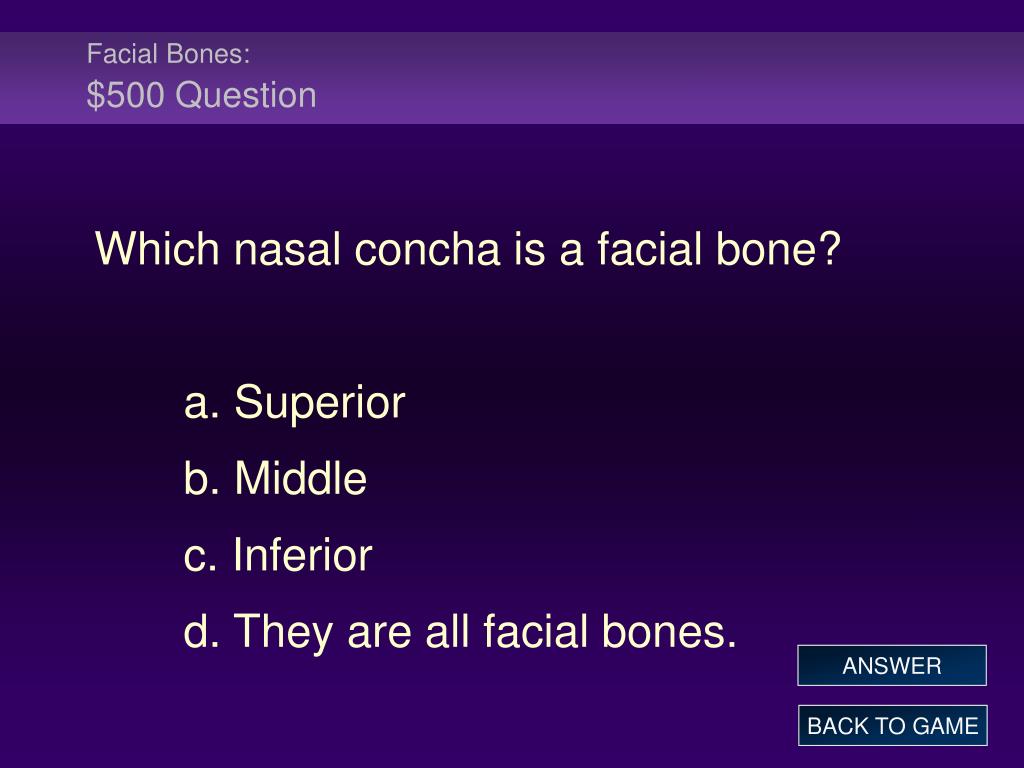
Task: Pick option d. They are all facial bones.
Action: [460, 632]
